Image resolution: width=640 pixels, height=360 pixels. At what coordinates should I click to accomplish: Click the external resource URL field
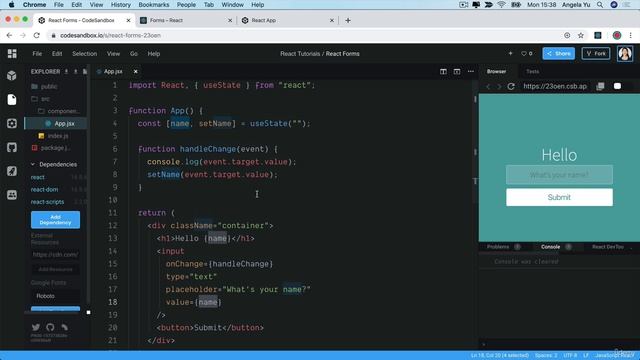(56, 255)
